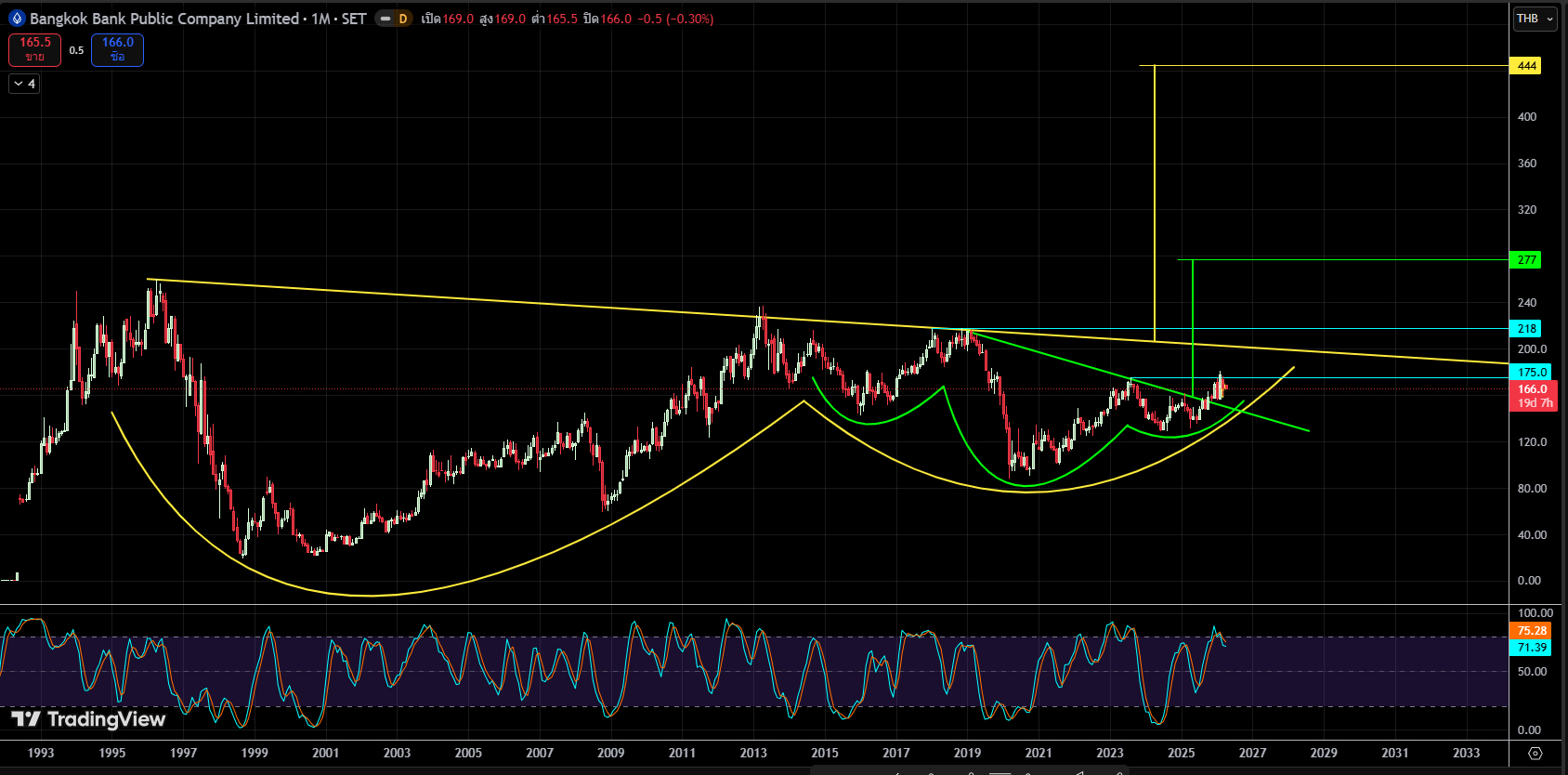Click the 2007 label on the time axis
Screen dimensions: 1568x775
click(x=540, y=753)
